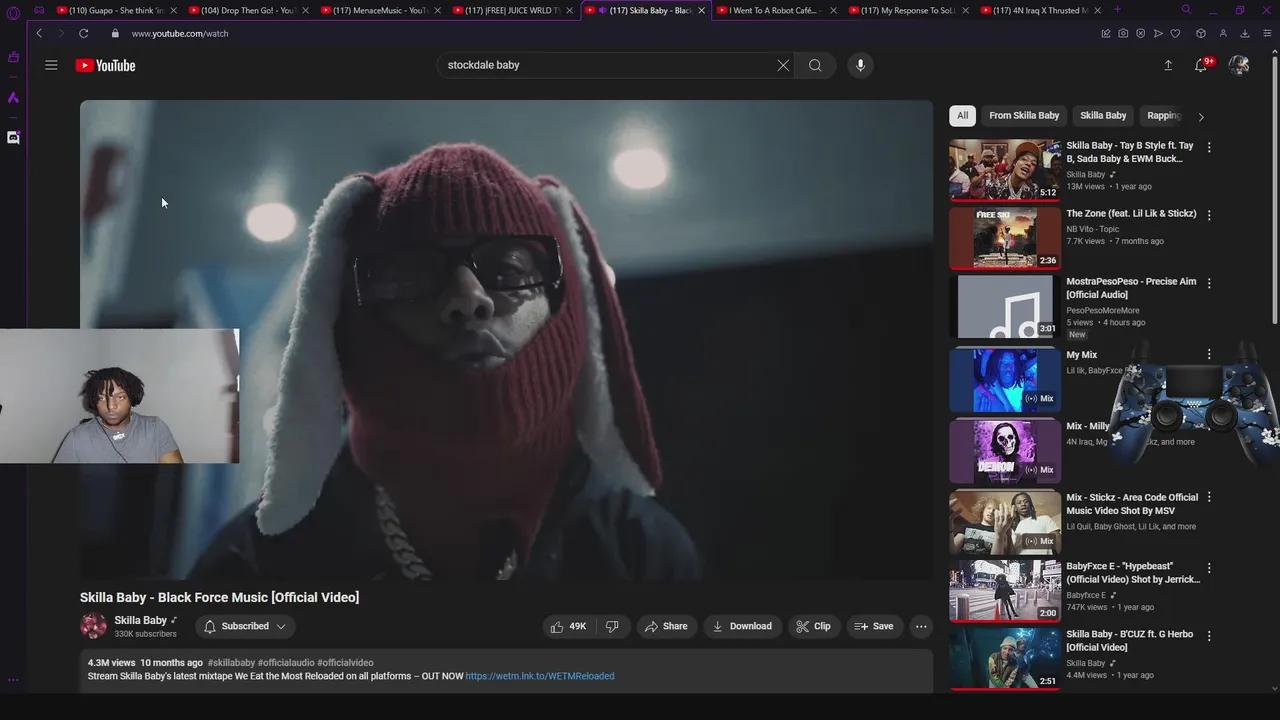
Task: Add page to bookmarks heart icon
Action: 1175,33
